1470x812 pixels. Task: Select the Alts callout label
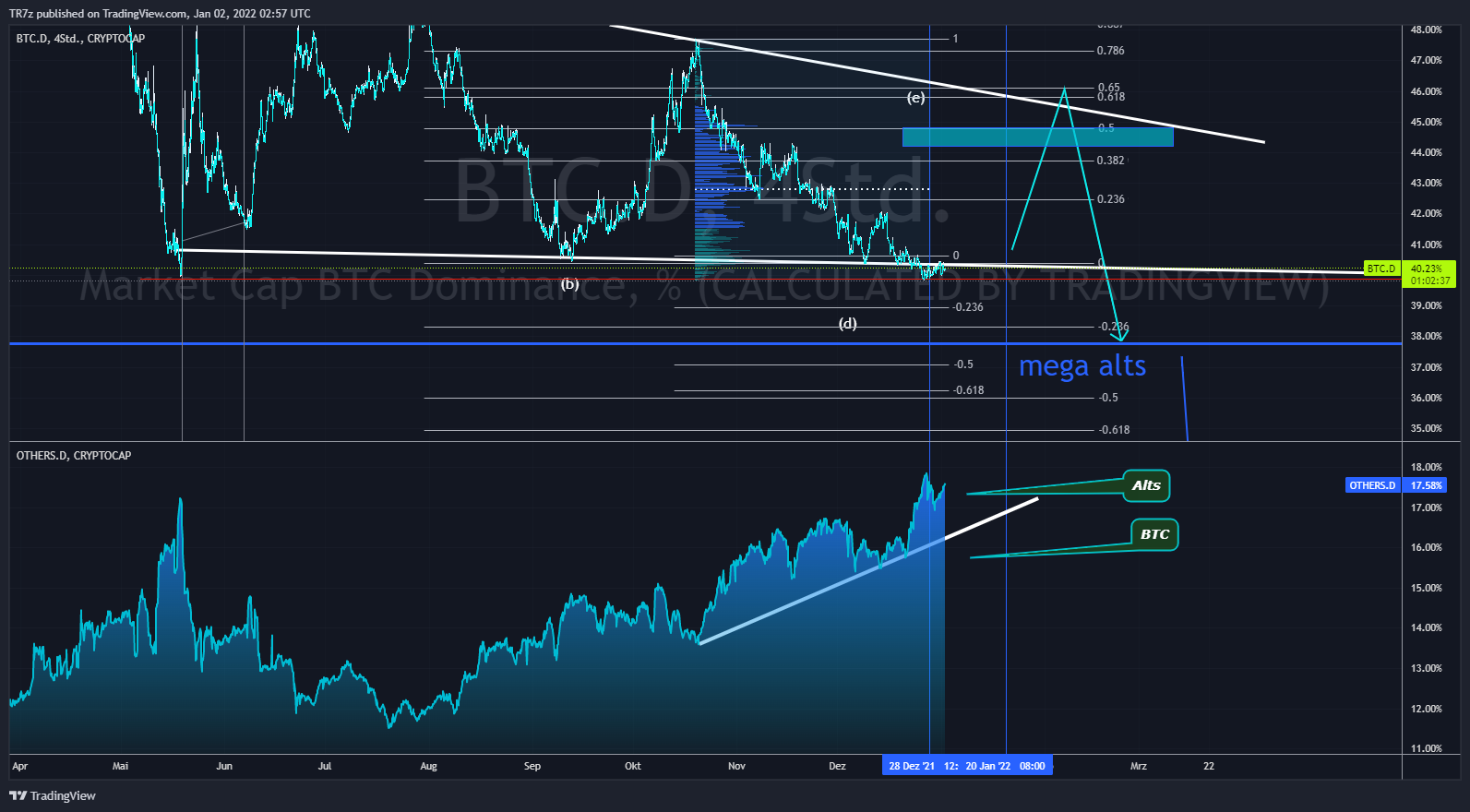(1146, 485)
